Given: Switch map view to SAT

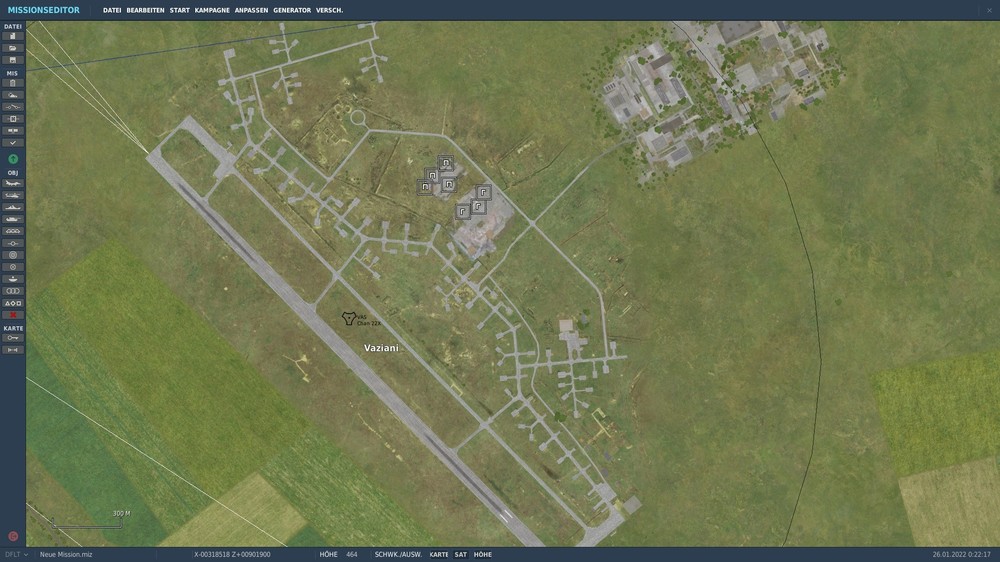Looking at the screenshot, I should [x=460, y=554].
